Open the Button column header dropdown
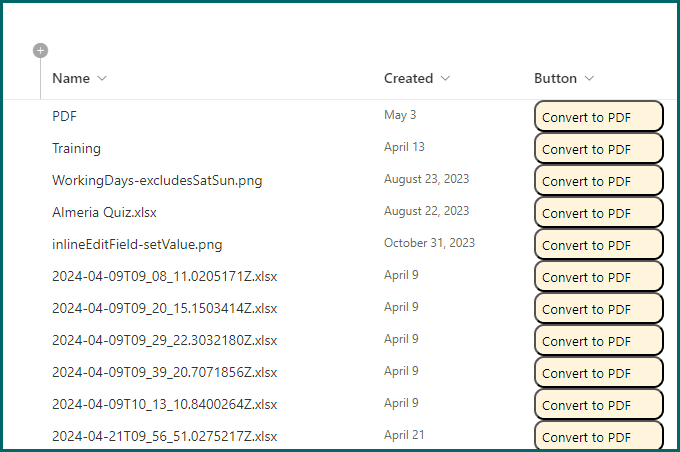The image size is (680, 452). pyautogui.click(x=589, y=78)
